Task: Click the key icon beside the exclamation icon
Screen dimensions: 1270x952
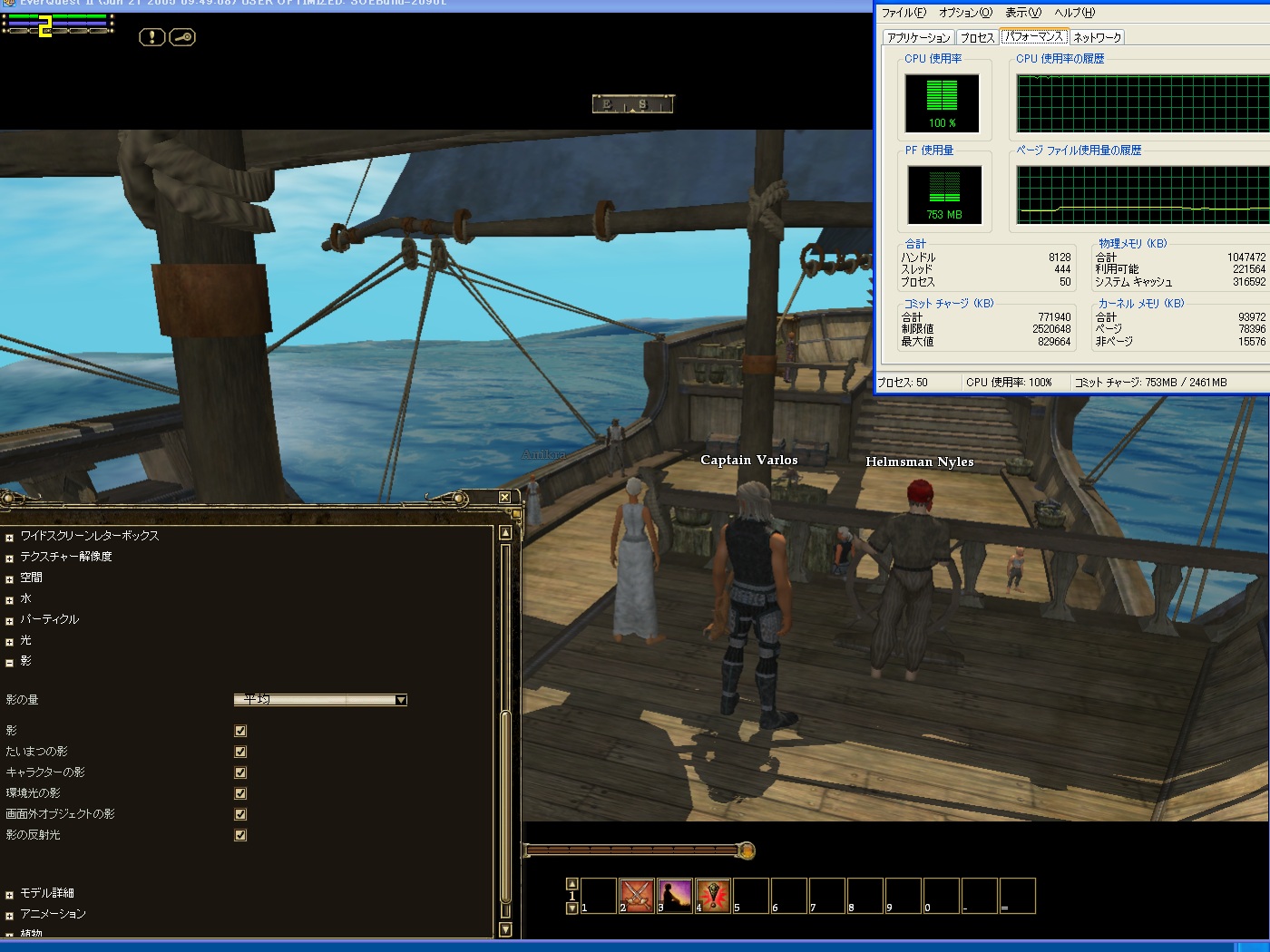Action: 182,37
